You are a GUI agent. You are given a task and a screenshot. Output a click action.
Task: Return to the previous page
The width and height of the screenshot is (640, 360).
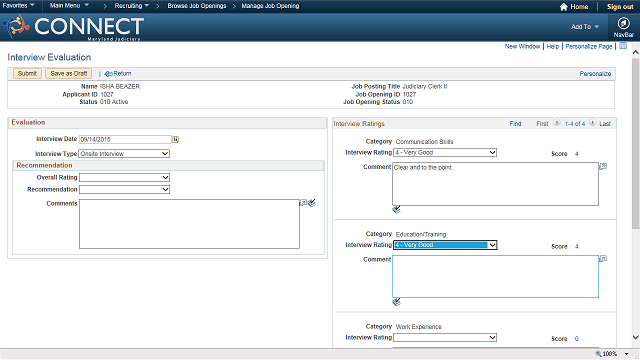coord(118,73)
